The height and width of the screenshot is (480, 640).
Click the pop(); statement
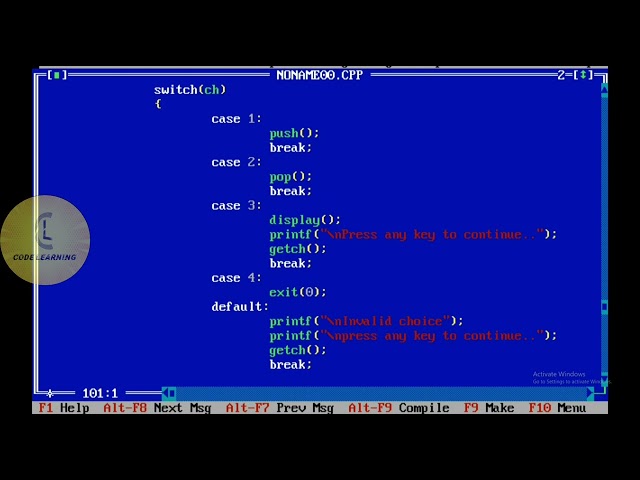[x=290, y=177]
